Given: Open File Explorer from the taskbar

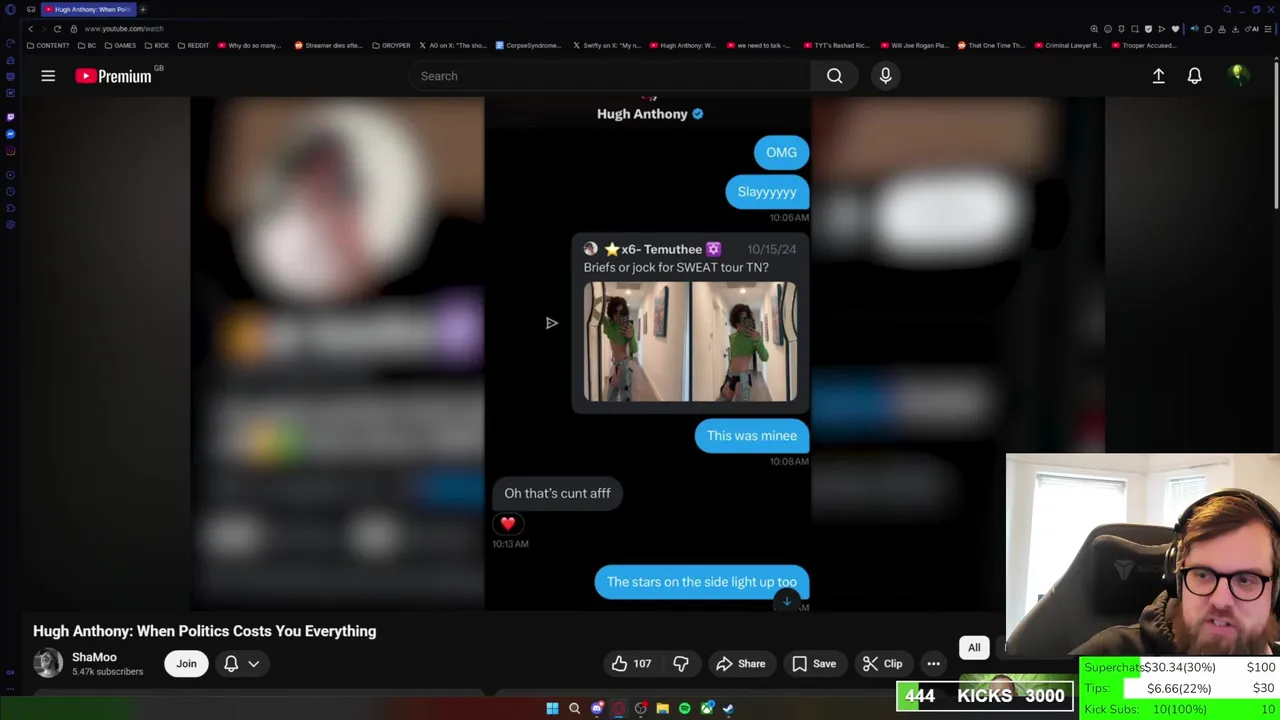Looking at the screenshot, I should (x=662, y=708).
